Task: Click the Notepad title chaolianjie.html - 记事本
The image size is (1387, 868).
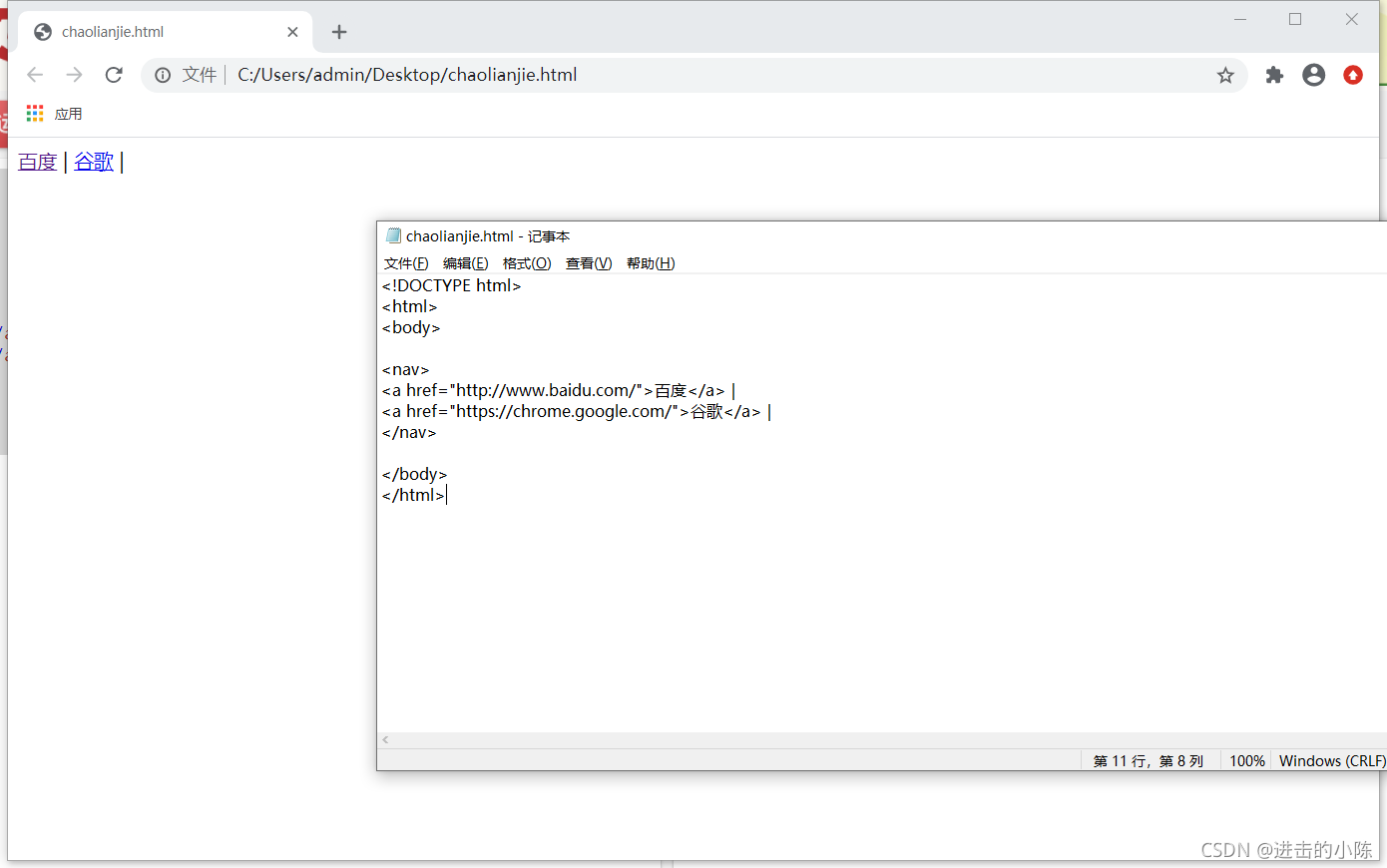Action: coord(488,236)
